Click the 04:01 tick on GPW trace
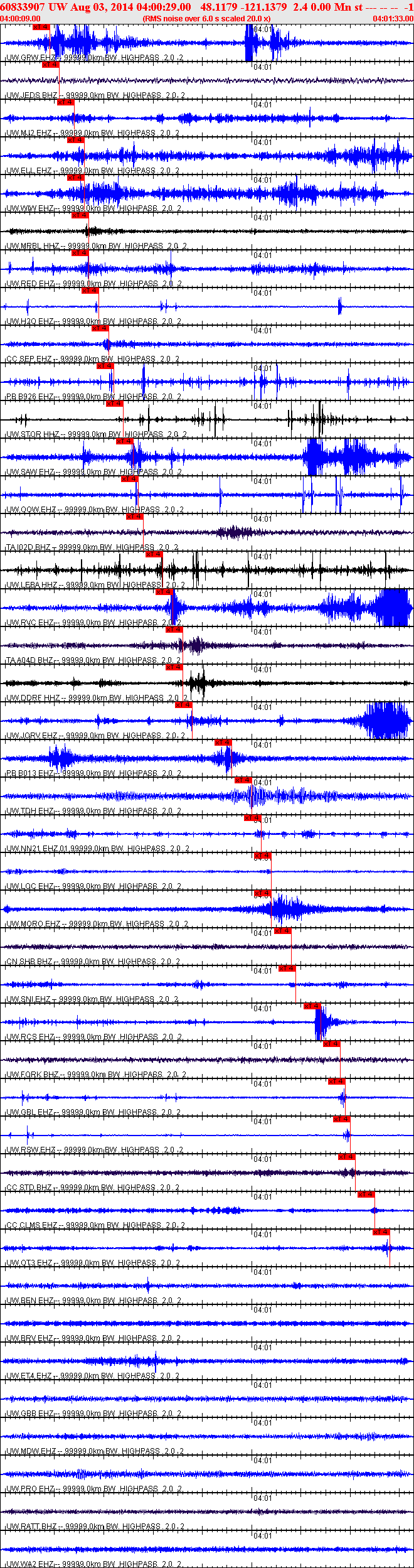This screenshot has height=1568, width=414. (x=263, y=30)
